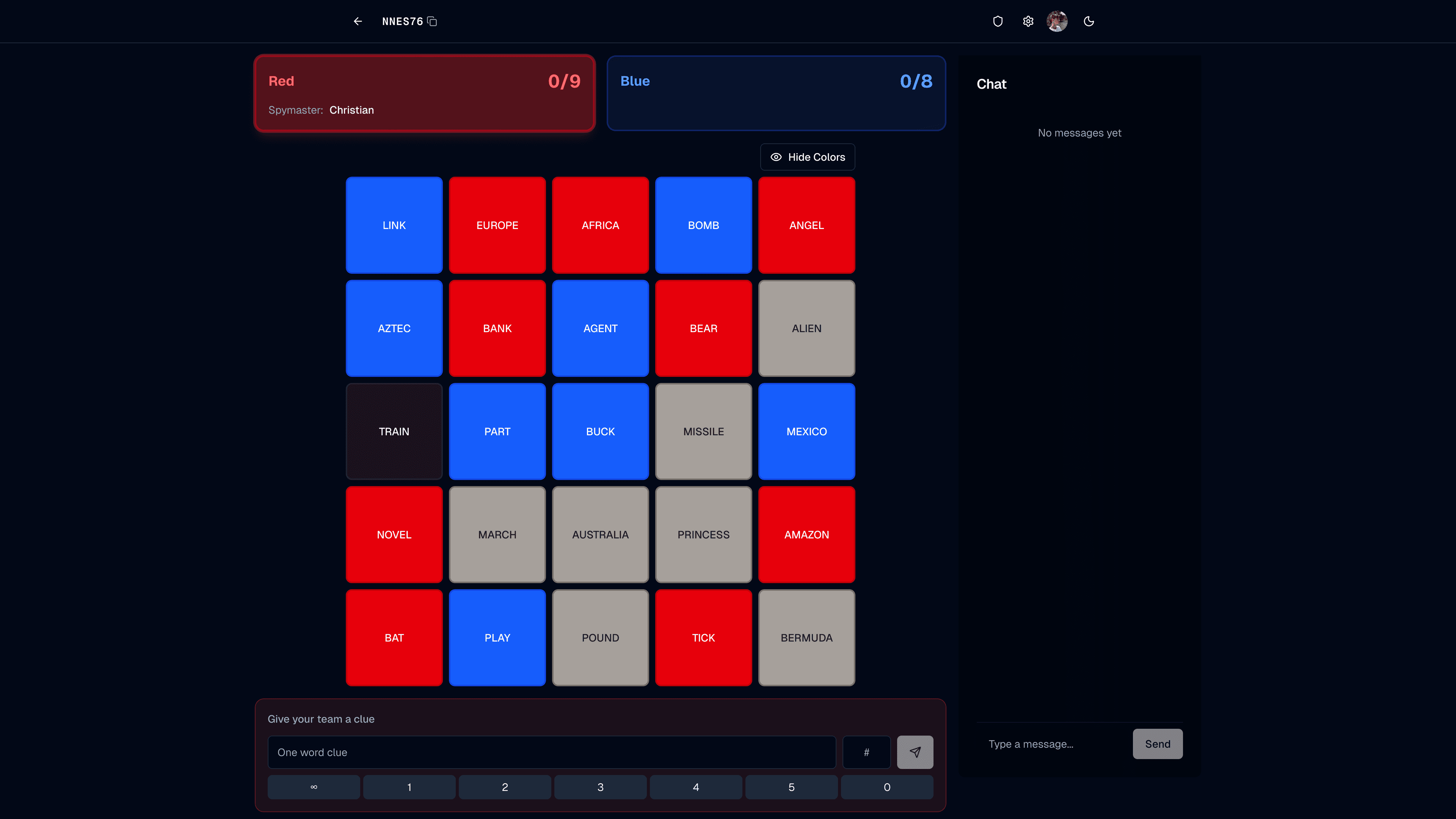1456x819 pixels.
Task: Focus the one word clue input
Action: pyautogui.click(x=552, y=752)
